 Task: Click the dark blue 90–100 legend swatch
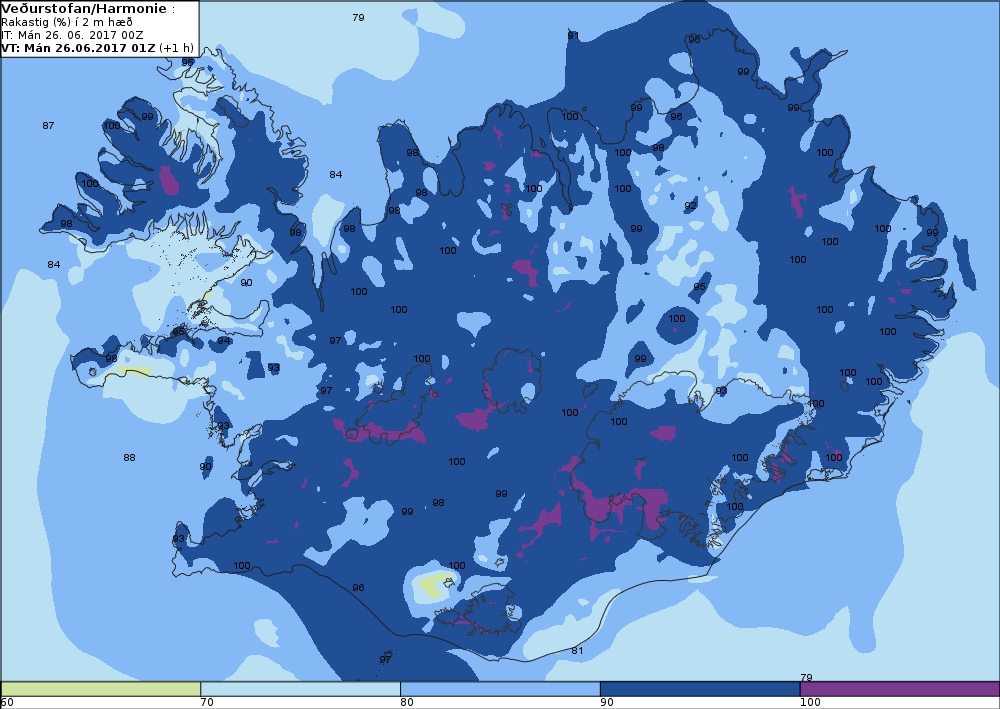(700, 689)
